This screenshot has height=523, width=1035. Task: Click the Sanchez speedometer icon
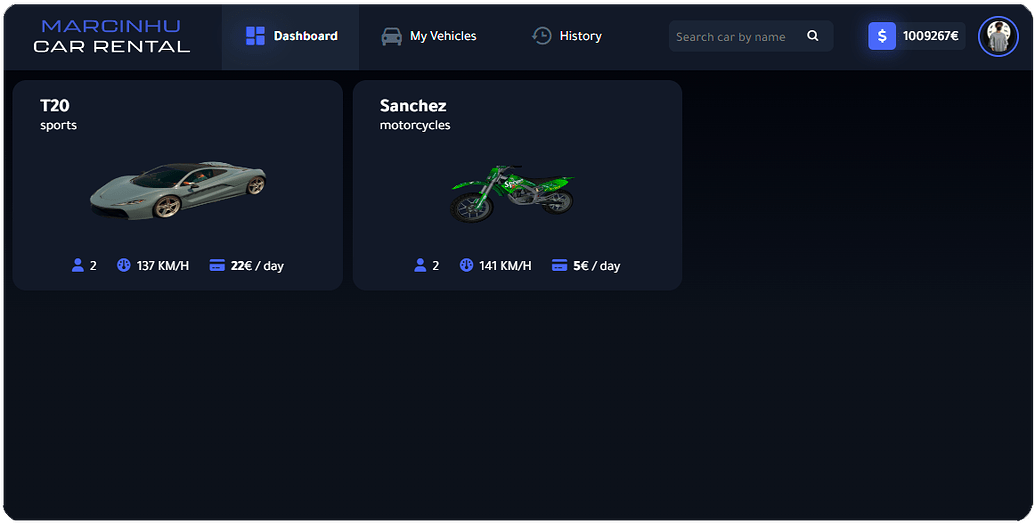click(466, 266)
